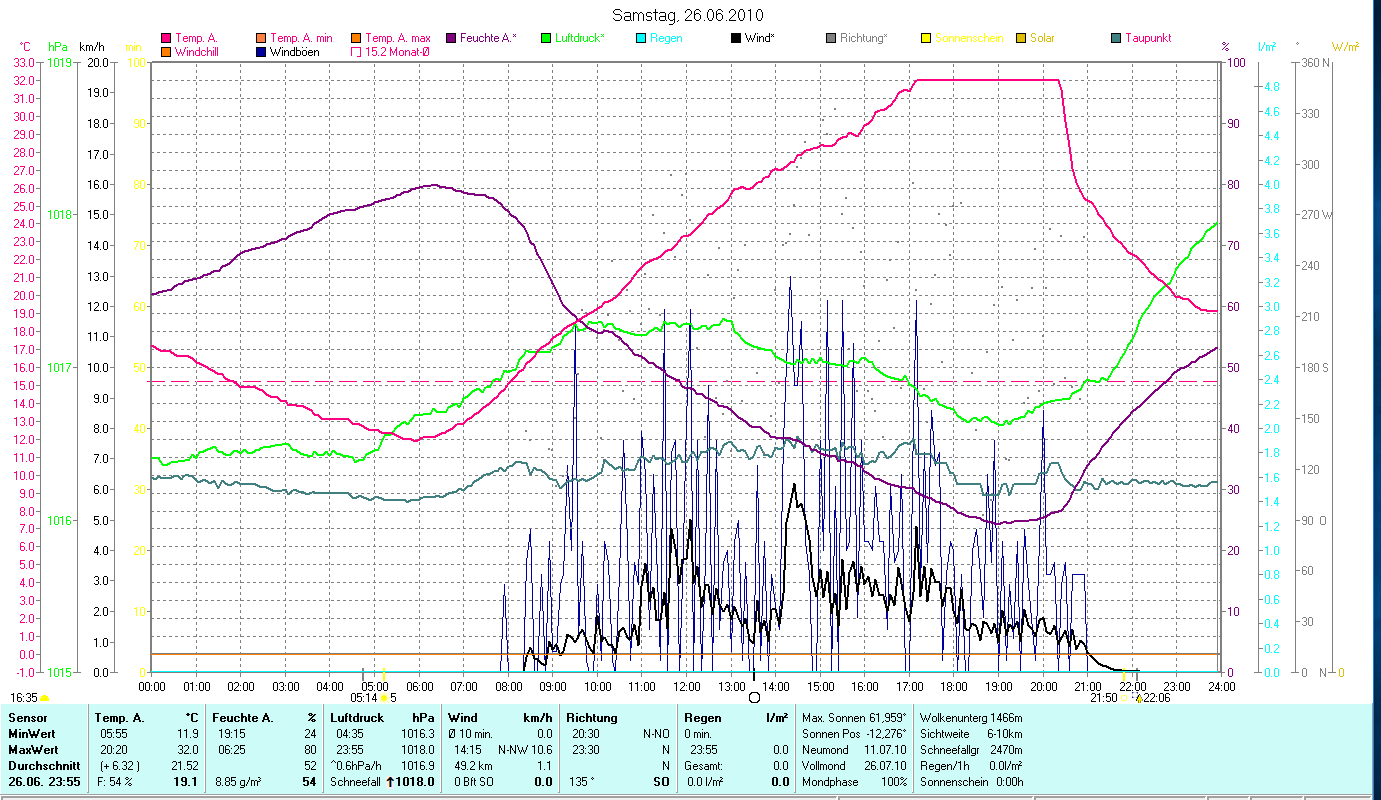Click the cyan Regen legend square

[641, 38]
